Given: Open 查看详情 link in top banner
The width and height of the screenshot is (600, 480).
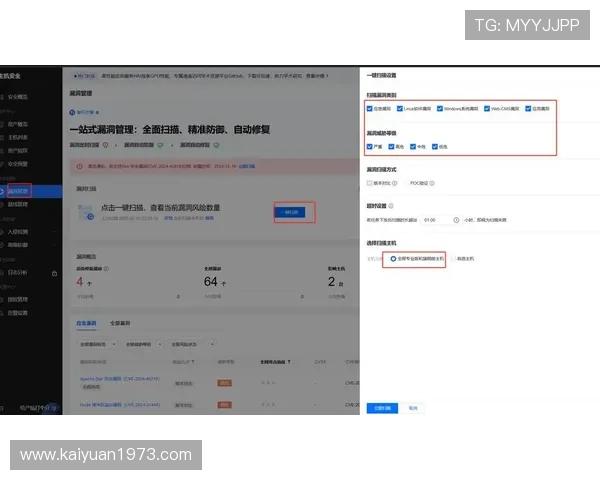Looking at the screenshot, I should pos(317,76).
